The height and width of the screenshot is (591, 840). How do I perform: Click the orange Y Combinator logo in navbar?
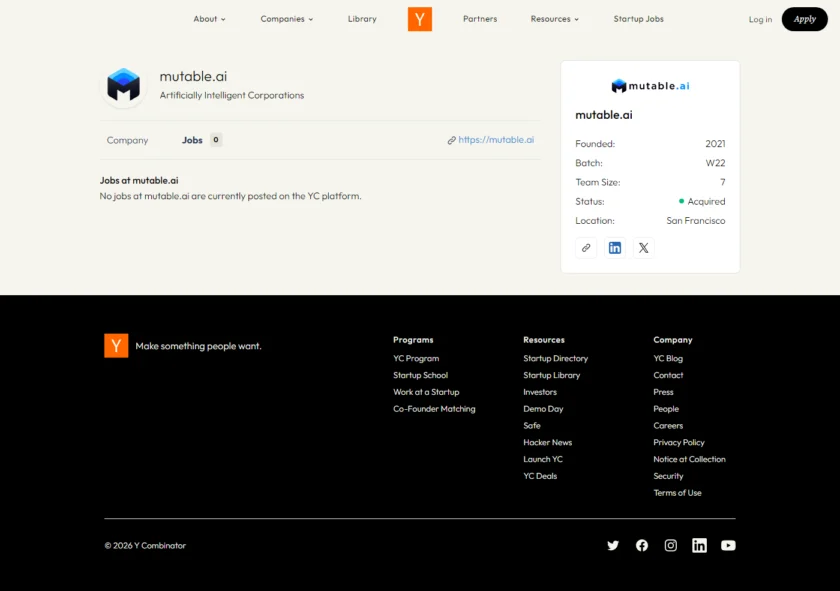pos(419,18)
